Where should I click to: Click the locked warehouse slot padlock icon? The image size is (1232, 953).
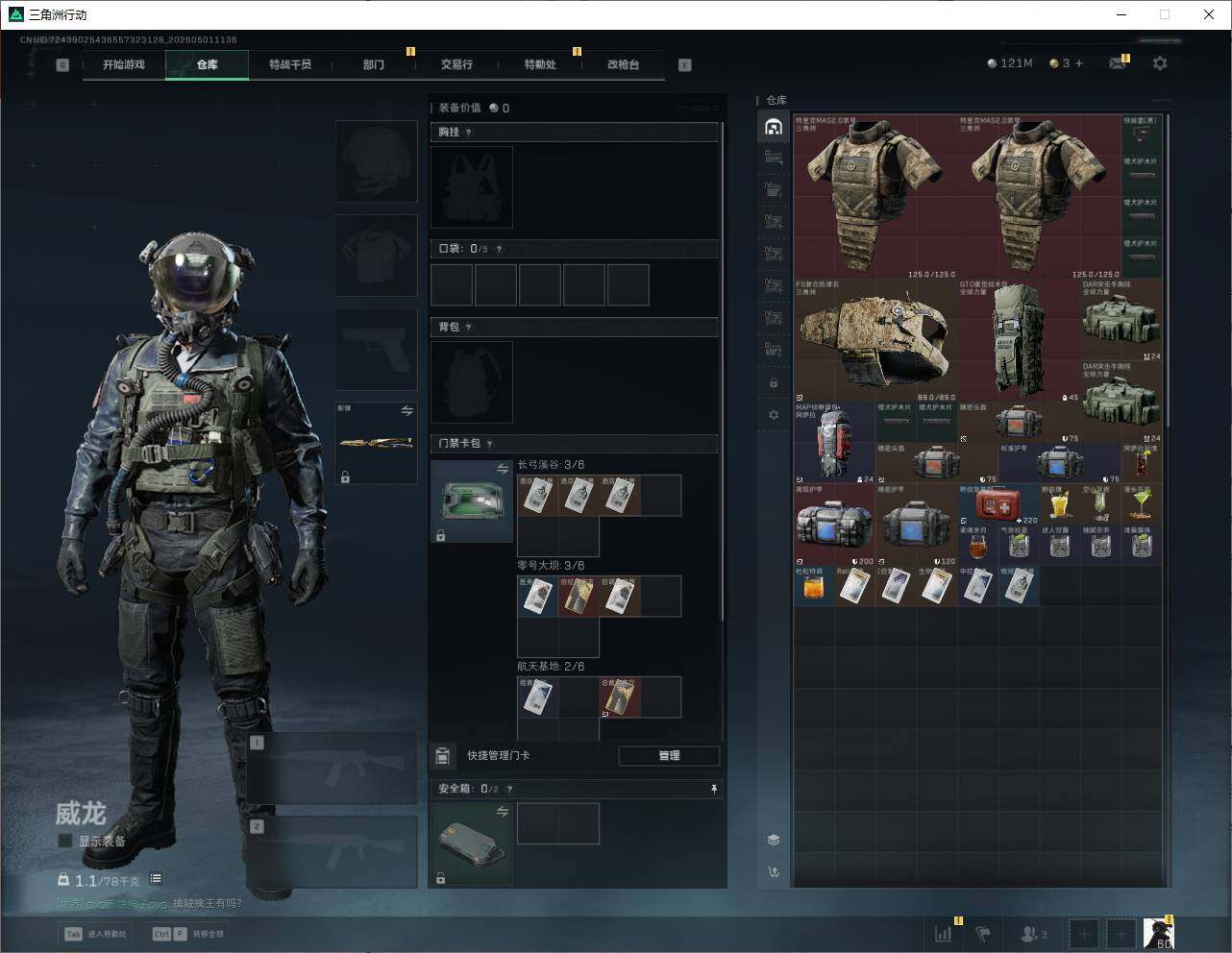click(774, 382)
